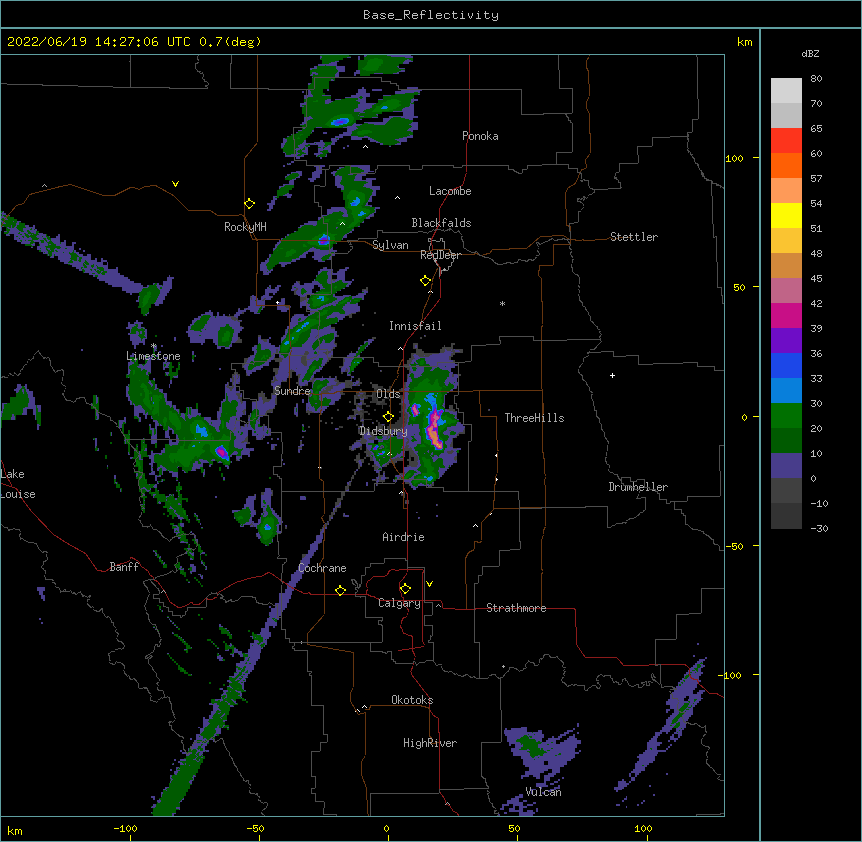Click the yellow V marker right of Calgary diamond

(429, 584)
